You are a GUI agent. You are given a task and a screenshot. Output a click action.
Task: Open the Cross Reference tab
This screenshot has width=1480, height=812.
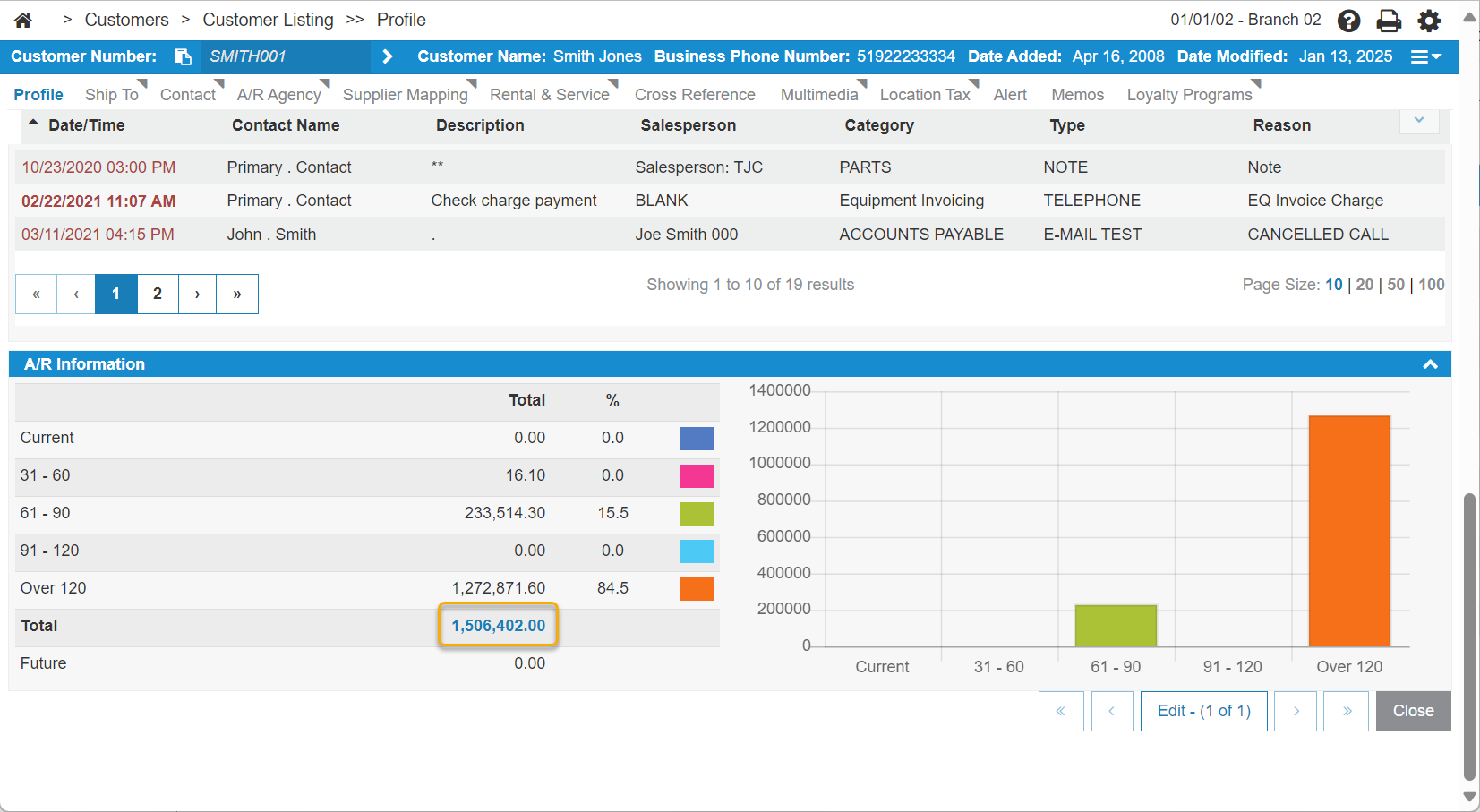(x=695, y=94)
